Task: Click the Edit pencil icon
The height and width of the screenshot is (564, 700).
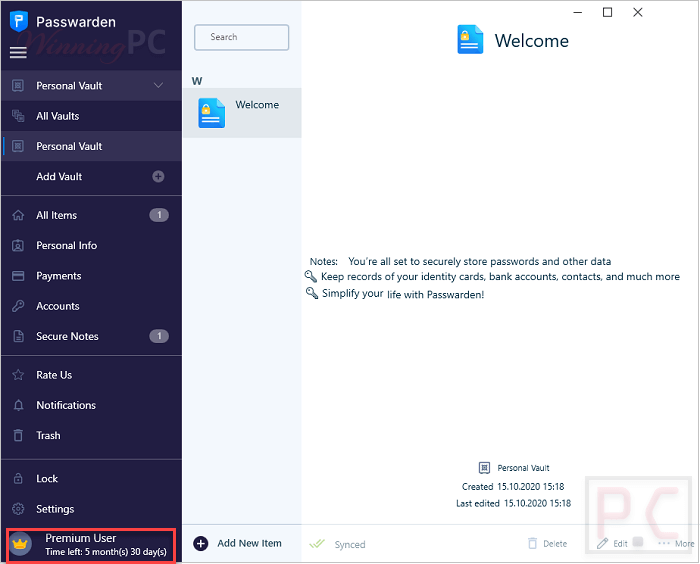Action: coord(602,543)
